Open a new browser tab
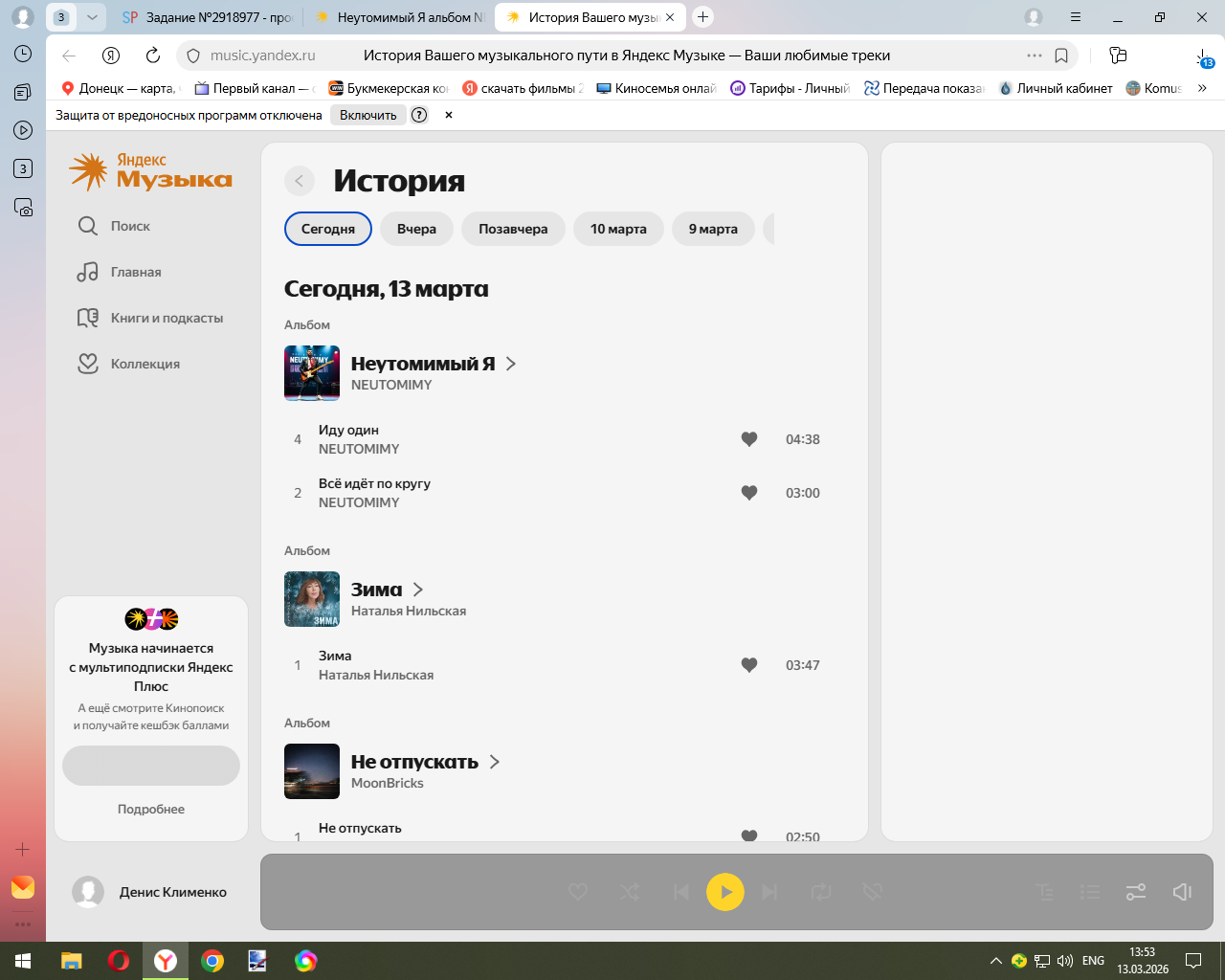The height and width of the screenshot is (980, 1225). [x=702, y=17]
